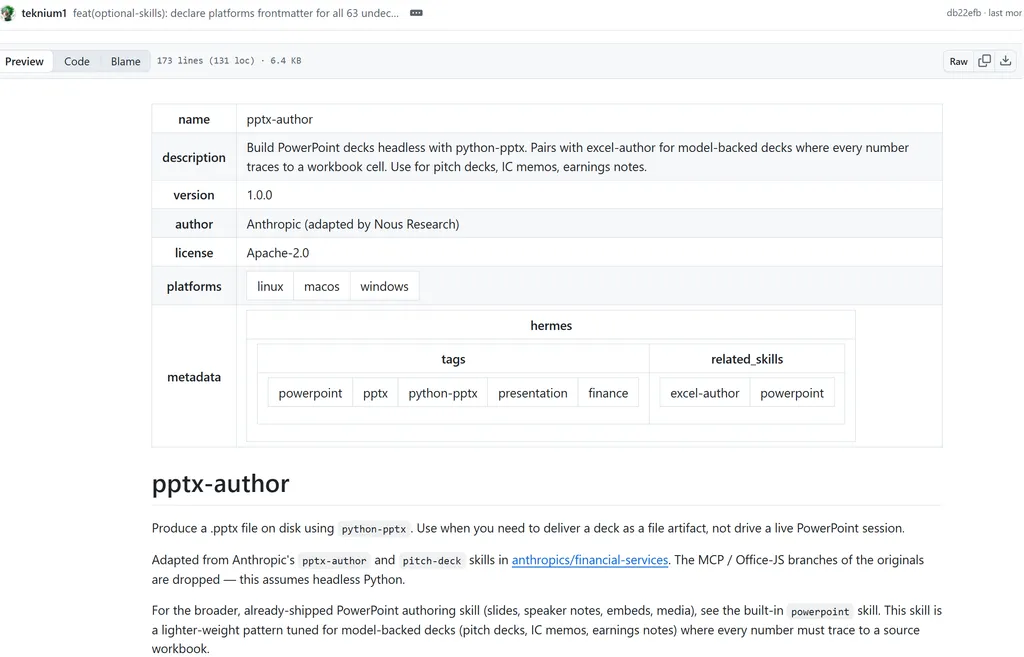Click the platforms row label
The height and width of the screenshot is (657, 1024).
[194, 286]
